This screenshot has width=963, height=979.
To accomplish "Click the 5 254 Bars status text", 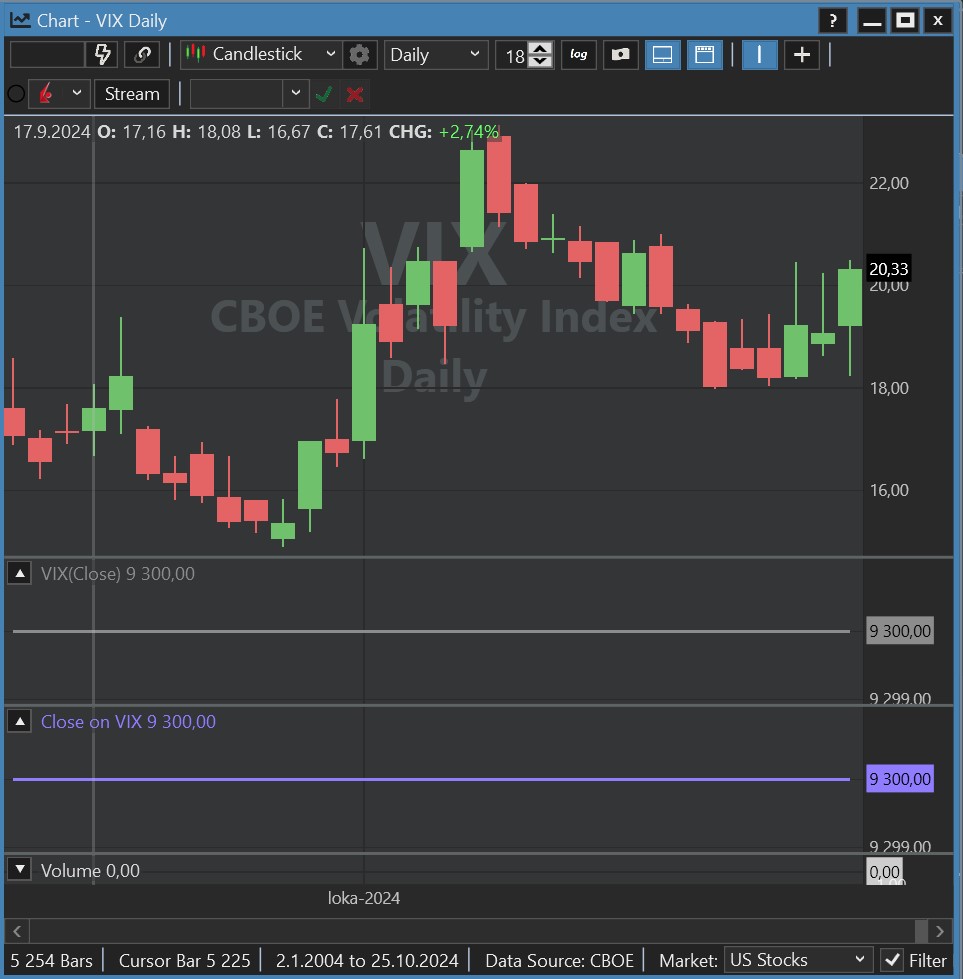I will (51, 960).
